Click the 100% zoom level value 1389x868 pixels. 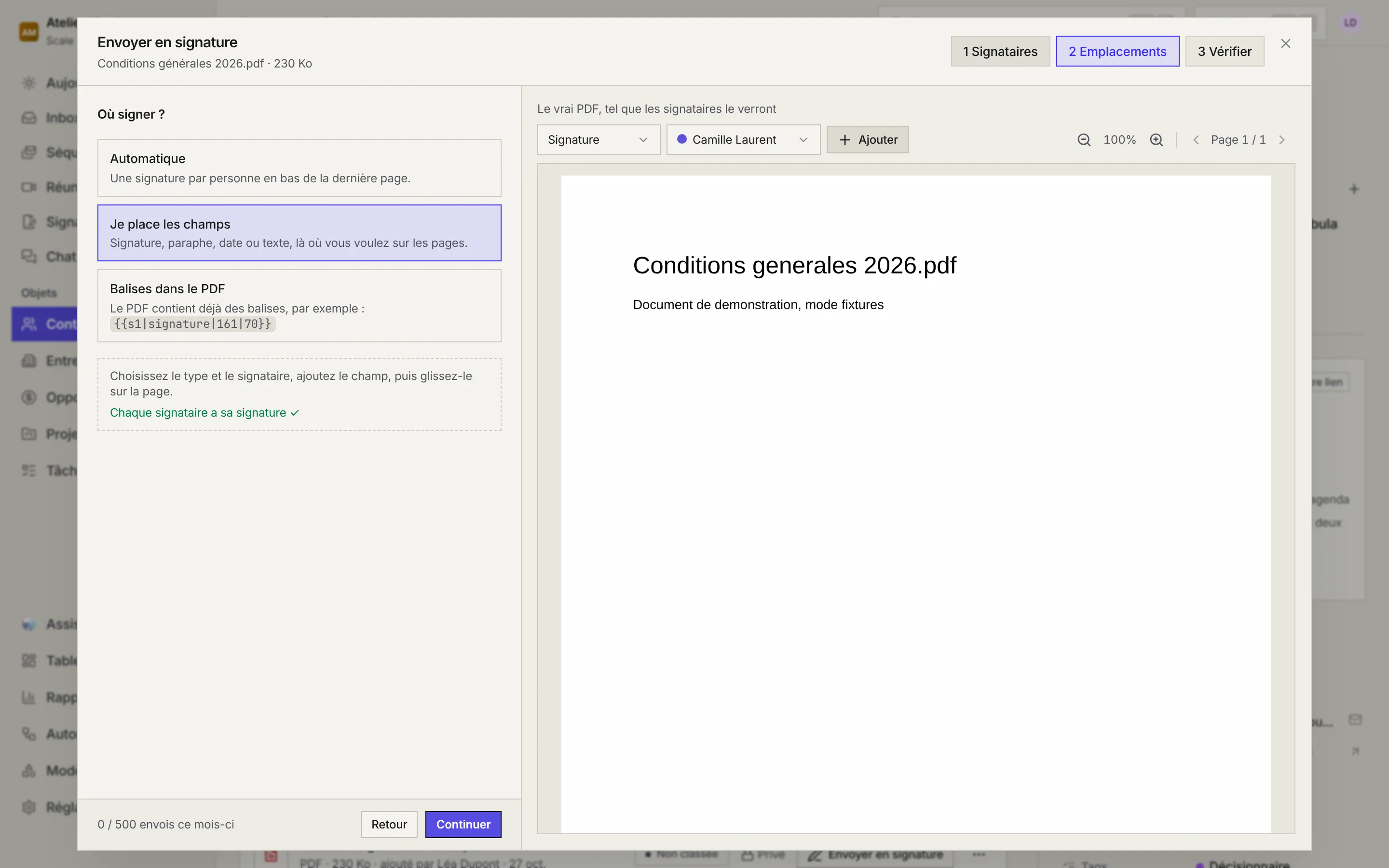pyautogui.click(x=1119, y=139)
